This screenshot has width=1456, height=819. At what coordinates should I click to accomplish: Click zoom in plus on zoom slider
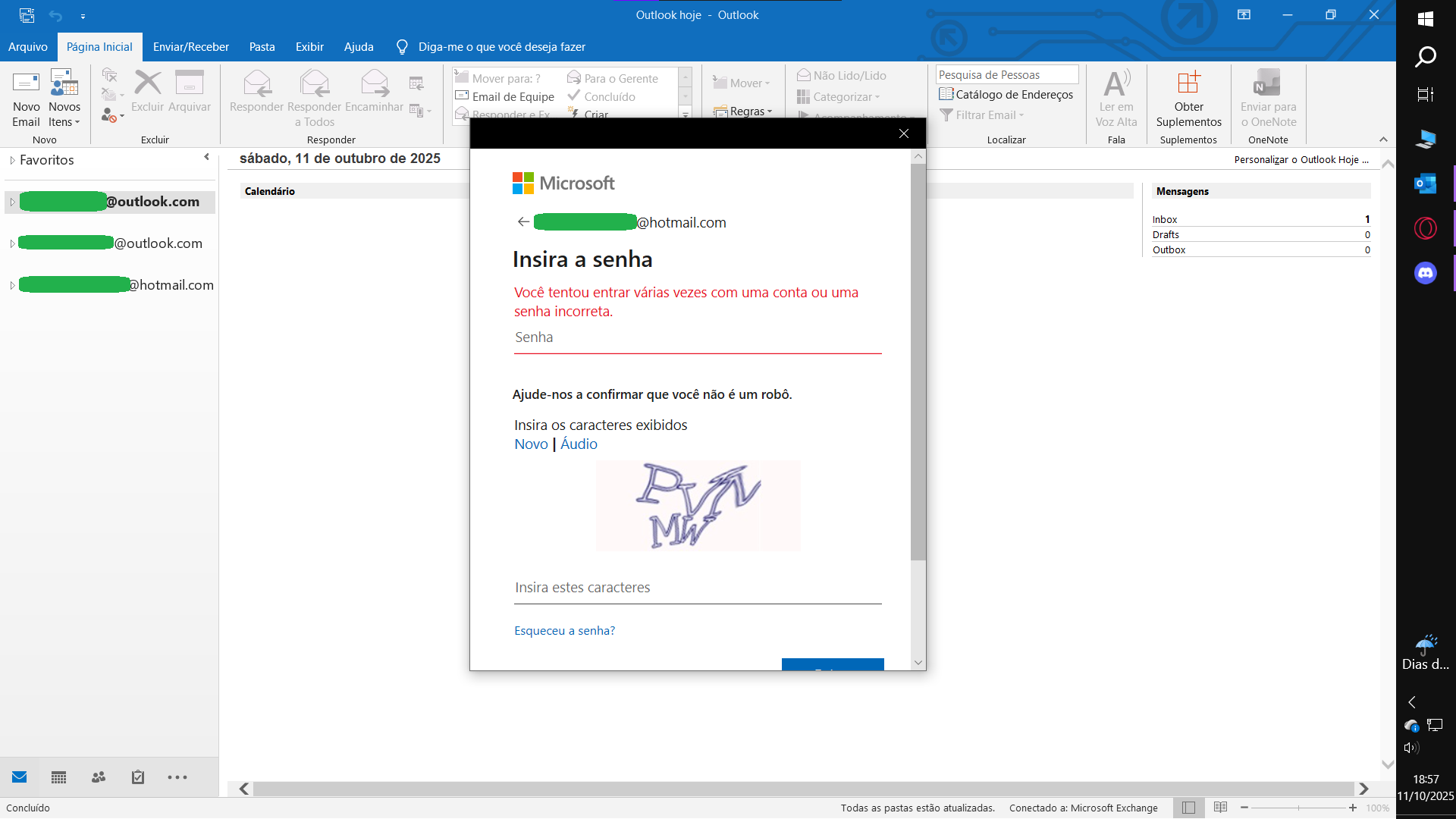pos(1353,808)
